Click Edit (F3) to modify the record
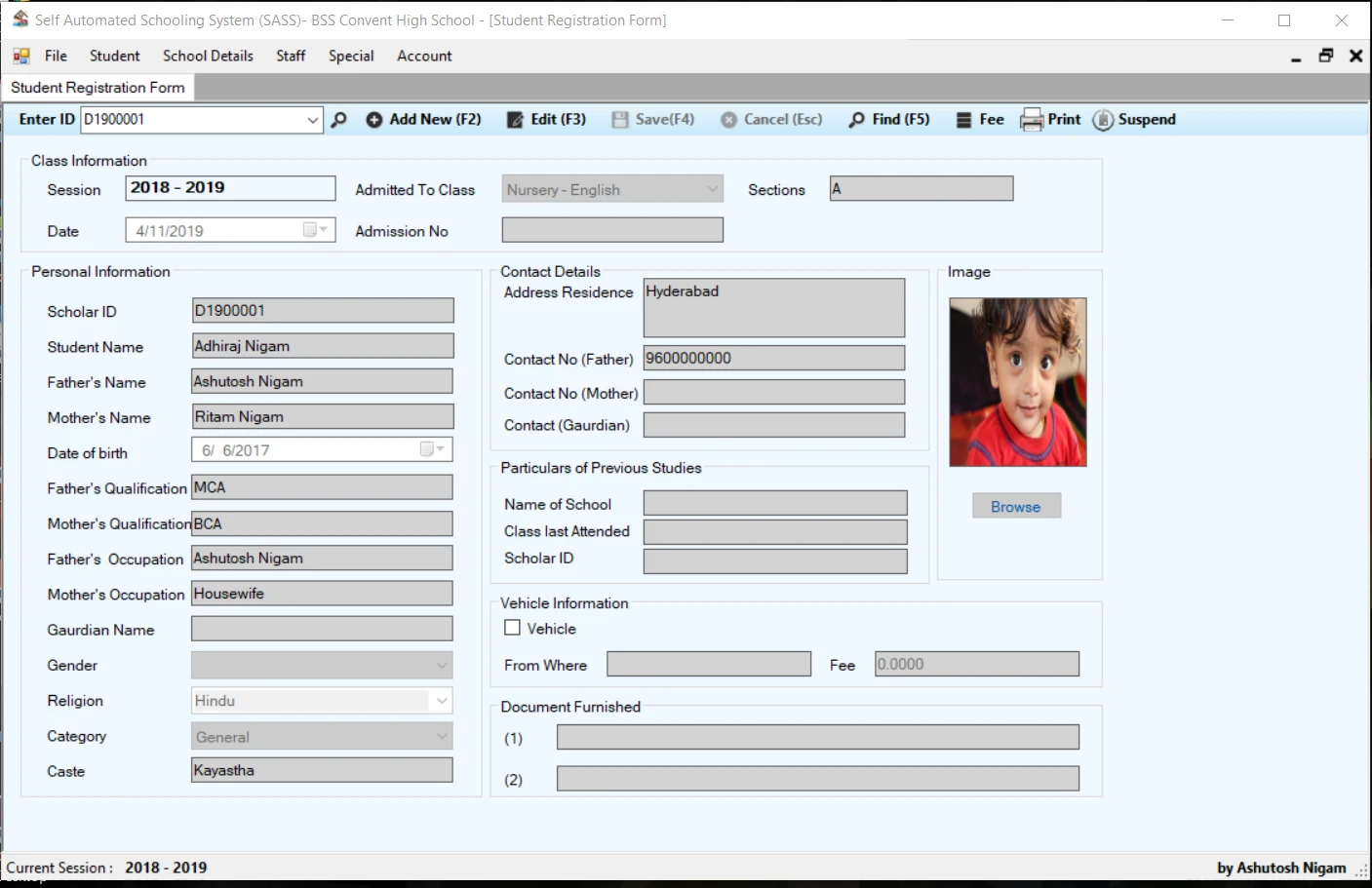Viewport: 1372px width, 888px height. point(546,119)
